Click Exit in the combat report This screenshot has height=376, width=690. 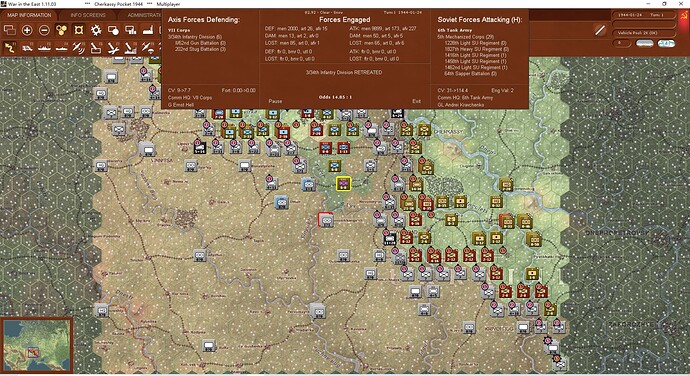click(416, 101)
